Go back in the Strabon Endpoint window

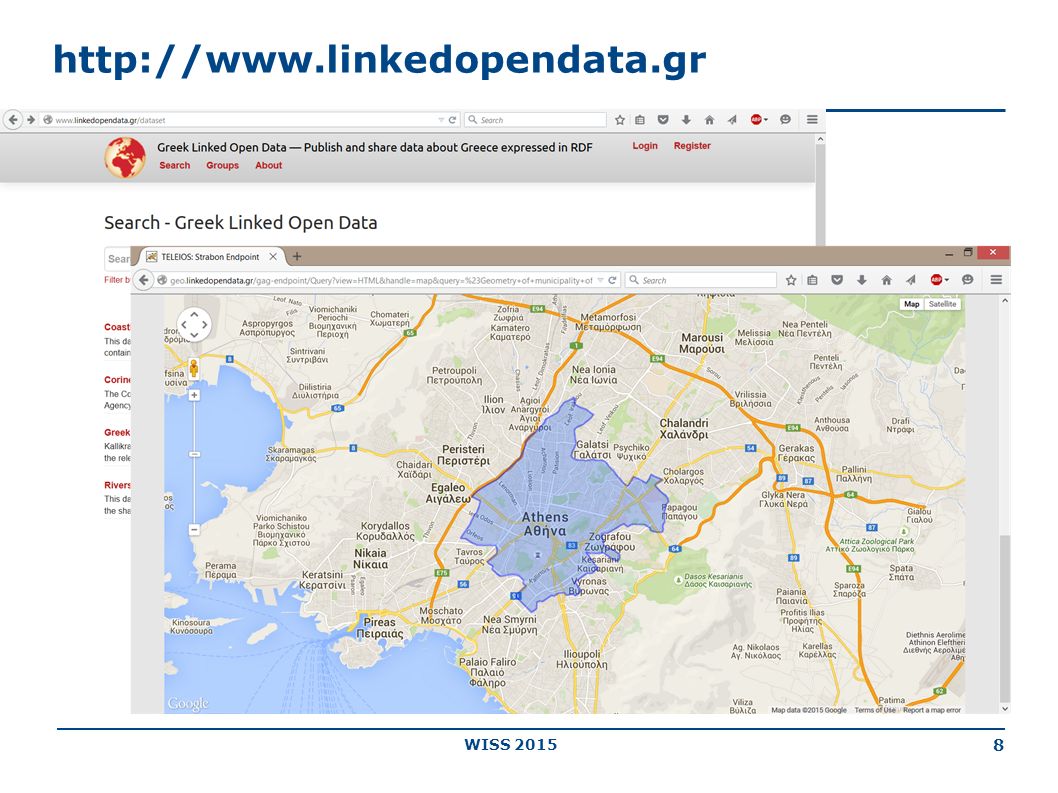point(144,280)
